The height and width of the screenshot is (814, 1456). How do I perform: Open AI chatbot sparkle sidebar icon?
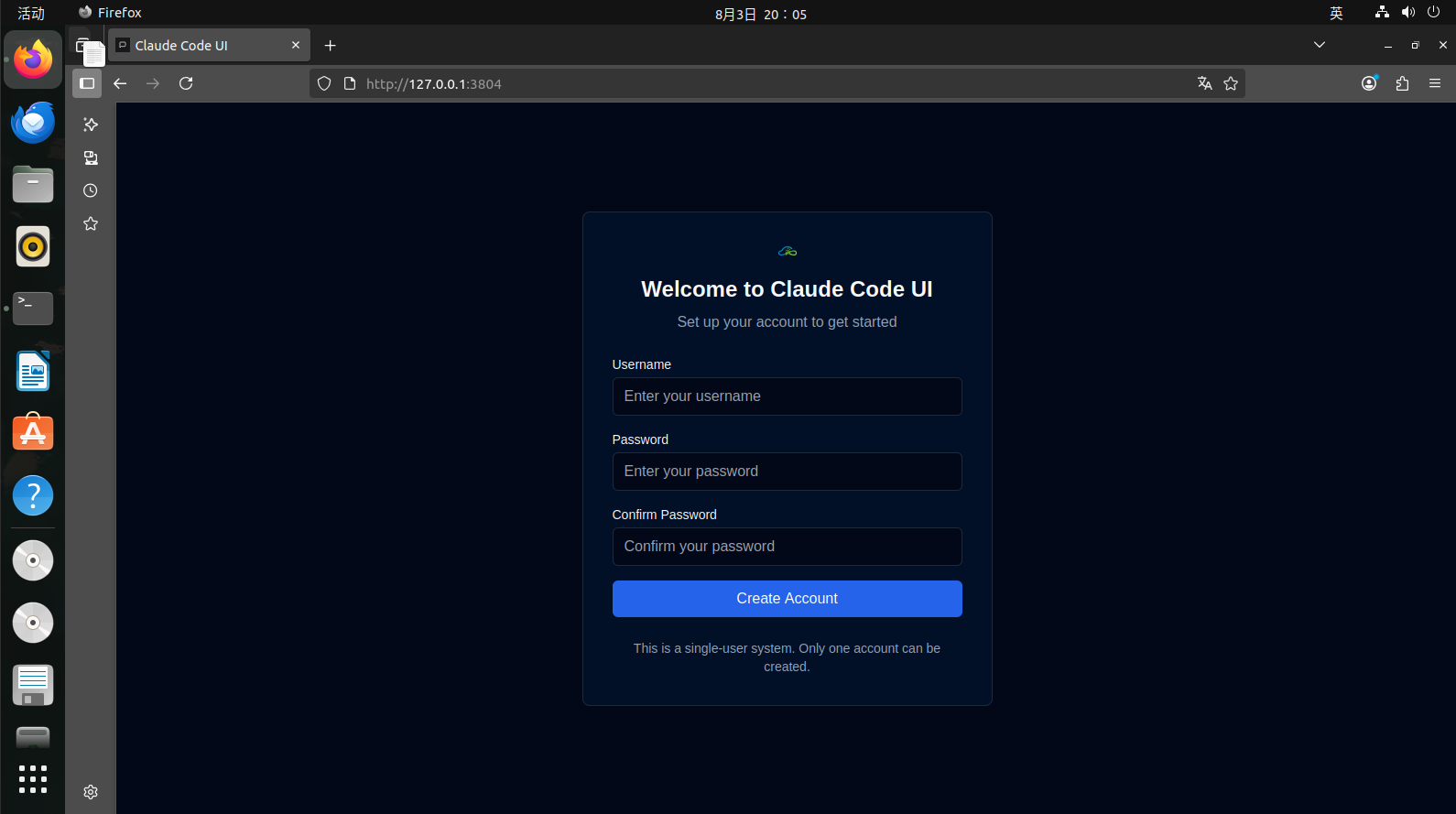[x=91, y=125]
